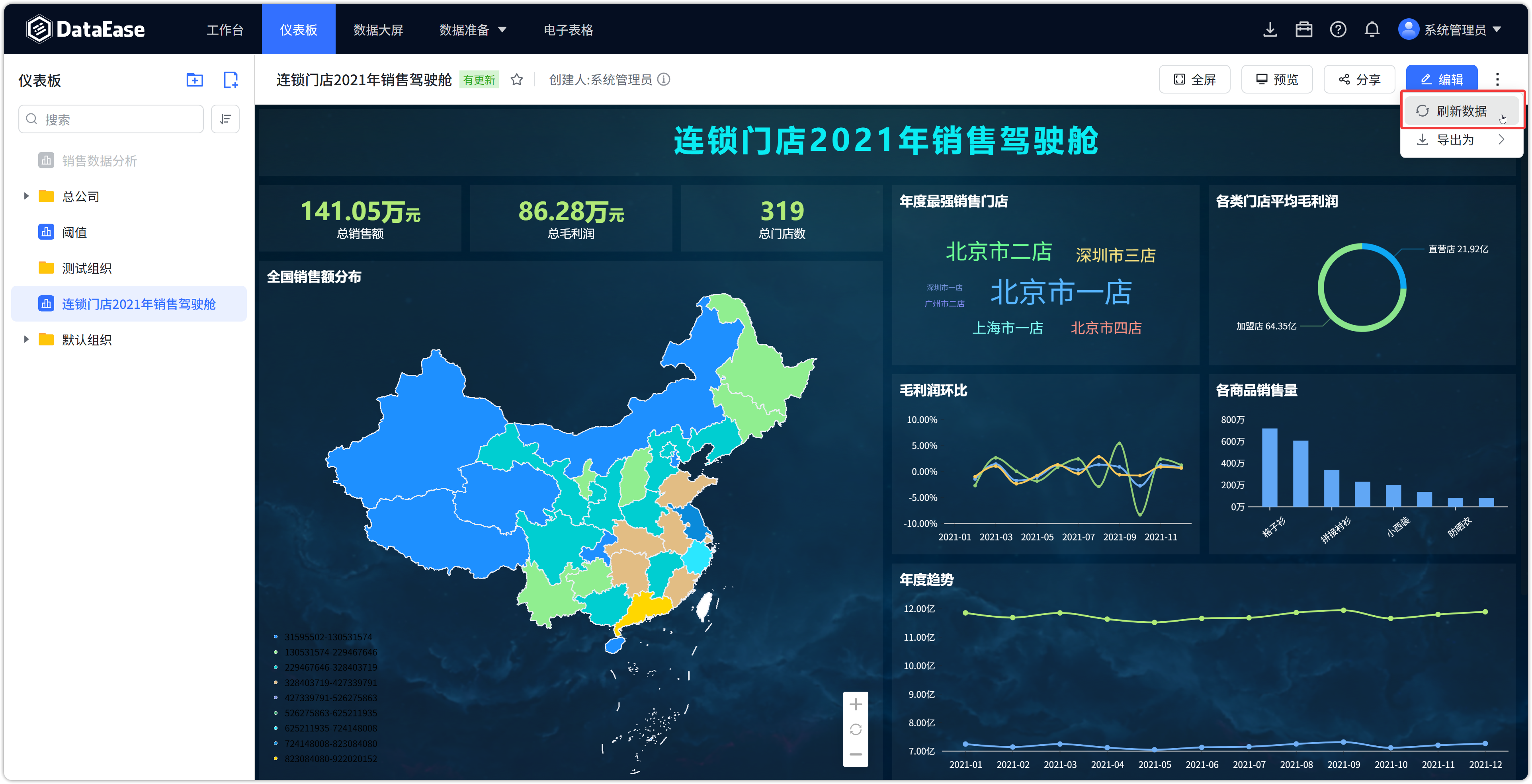This screenshot has height=784, width=1532.
Task: Click the 分享 button
Action: tap(1360, 80)
